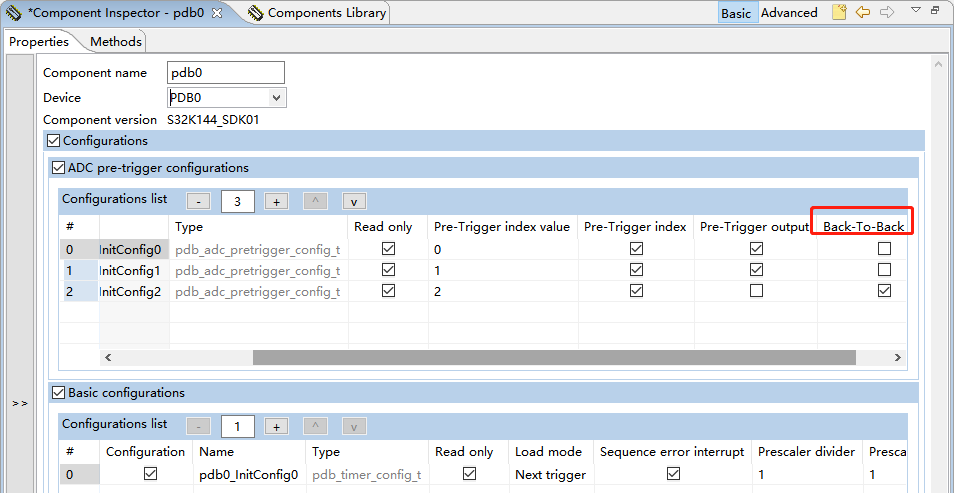Toggle Pre-Trigger output for InitConfig0
This screenshot has width=954, height=493.
tap(756, 248)
